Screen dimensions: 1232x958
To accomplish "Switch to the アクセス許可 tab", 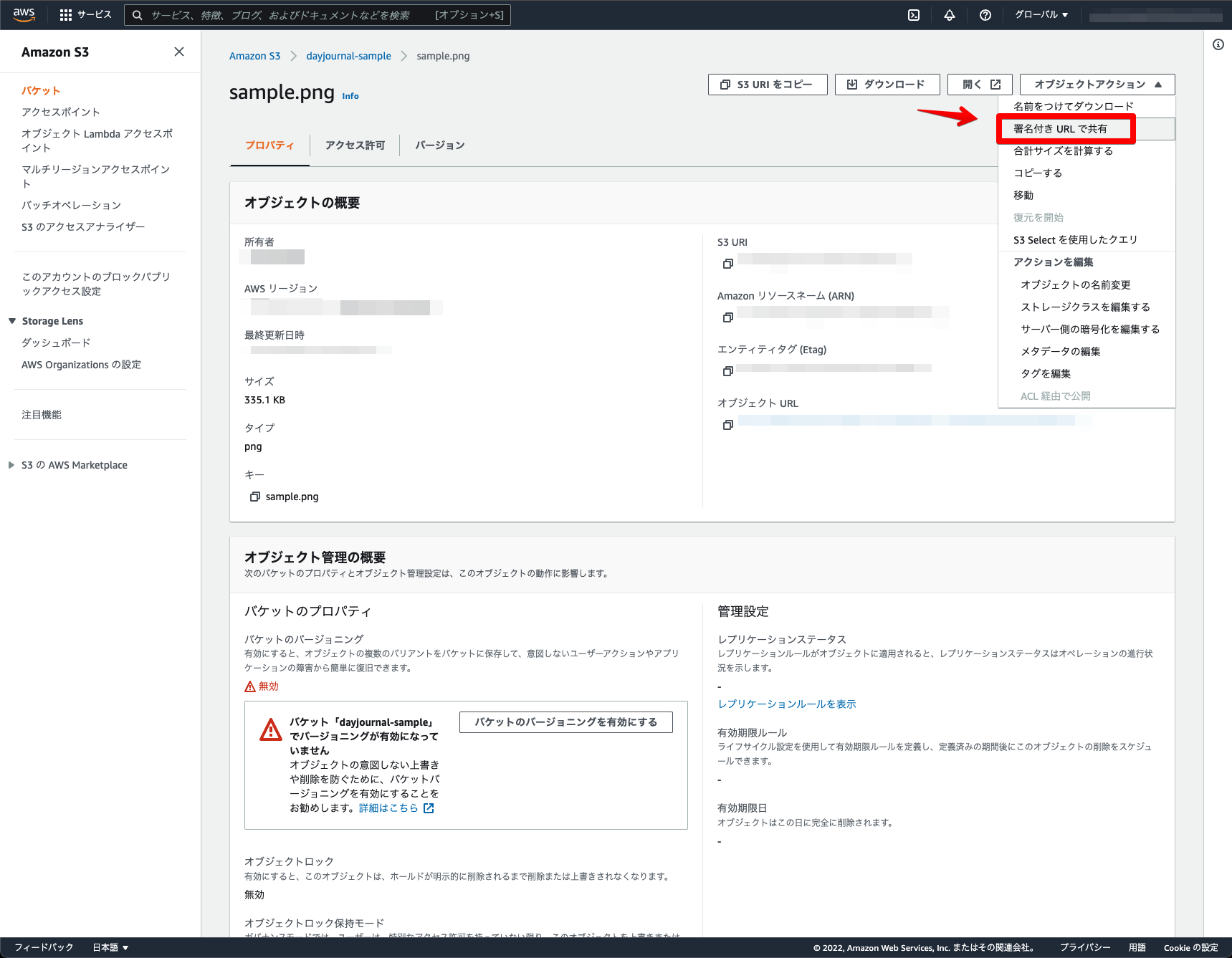I will coord(355,145).
